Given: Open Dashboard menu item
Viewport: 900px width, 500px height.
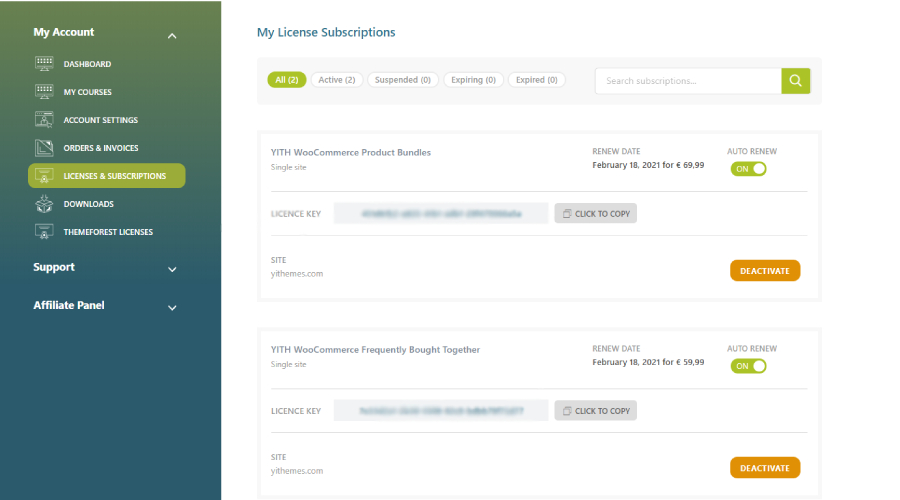Looking at the screenshot, I should click(87, 64).
